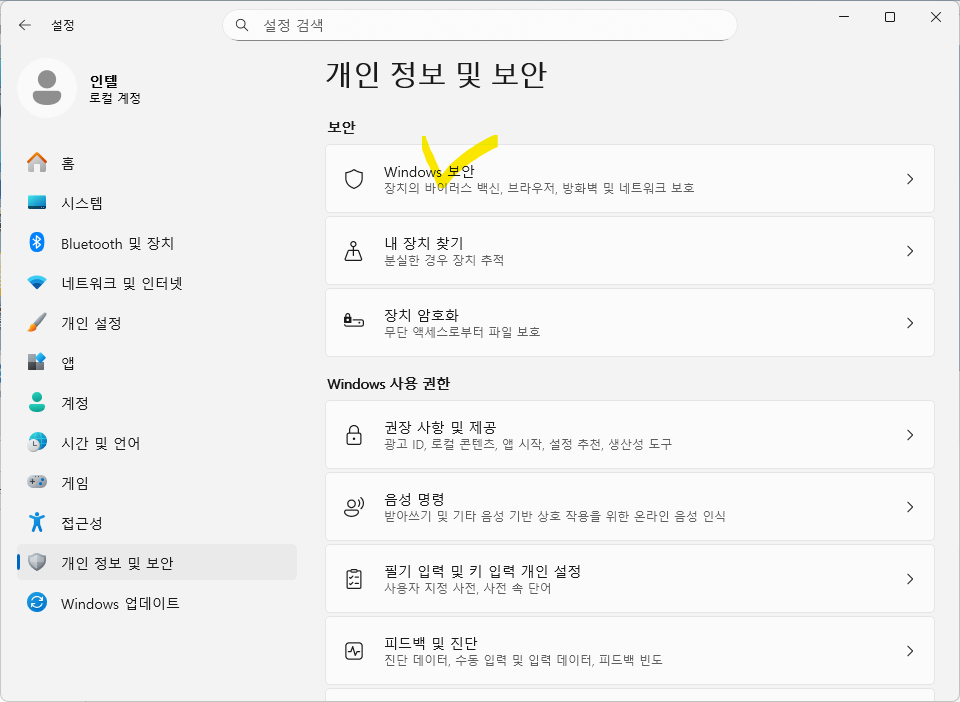
Task: Select 개인 정보 및 보안 in sidebar
Action: click(157, 562)
